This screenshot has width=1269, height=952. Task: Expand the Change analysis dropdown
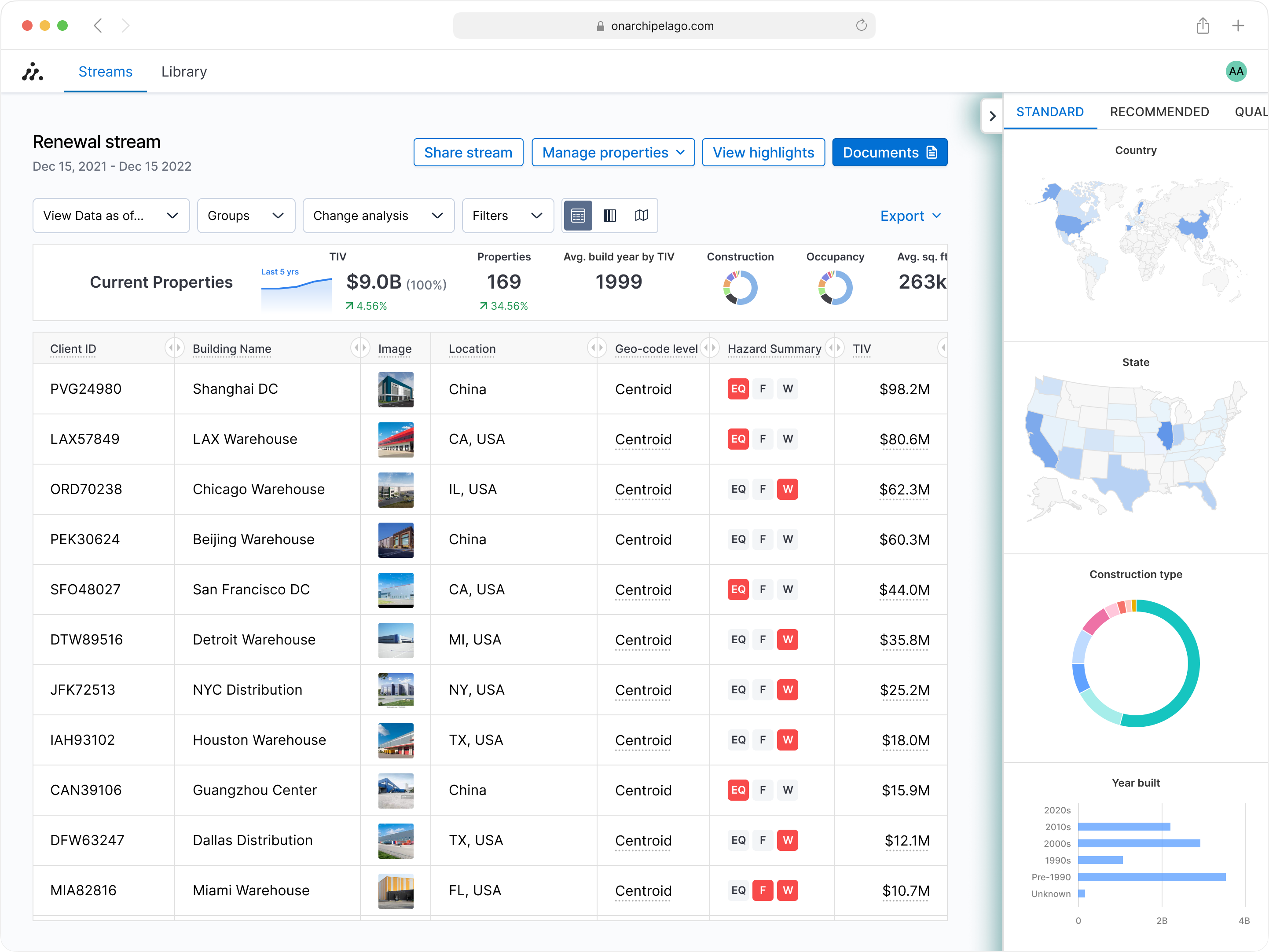(x=378, y=216)
